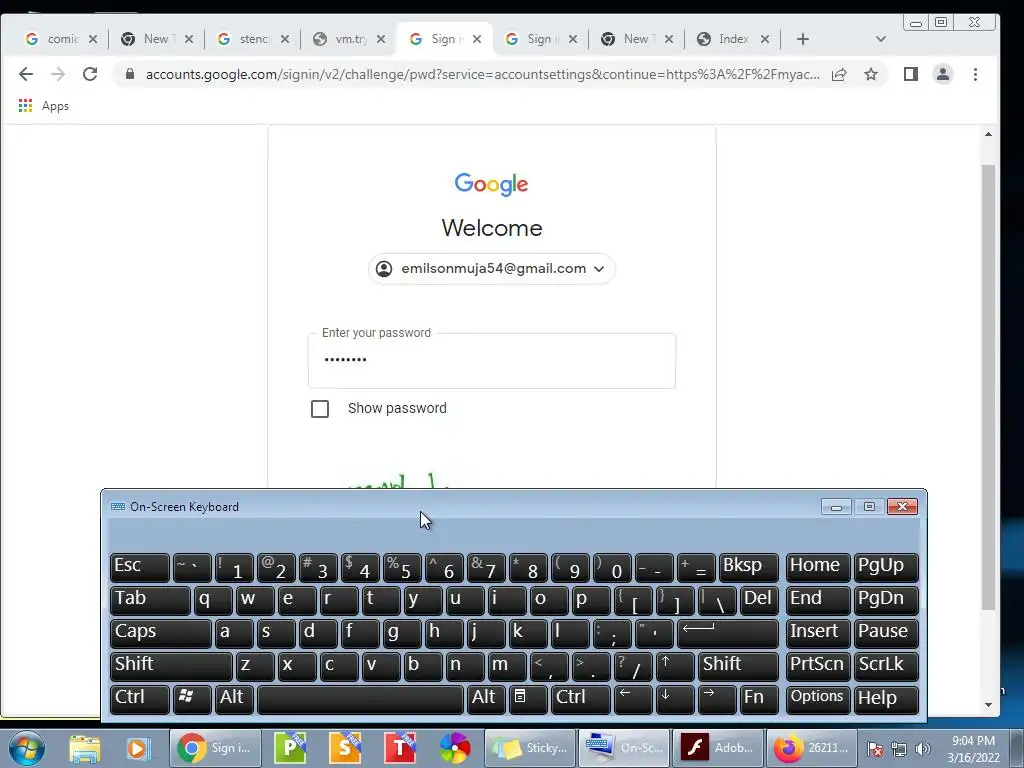Expand the emilsonmuja54@gmail.com account chooser
The height and width of the screenshot is (768, 1024).
[x=492, y=268]
